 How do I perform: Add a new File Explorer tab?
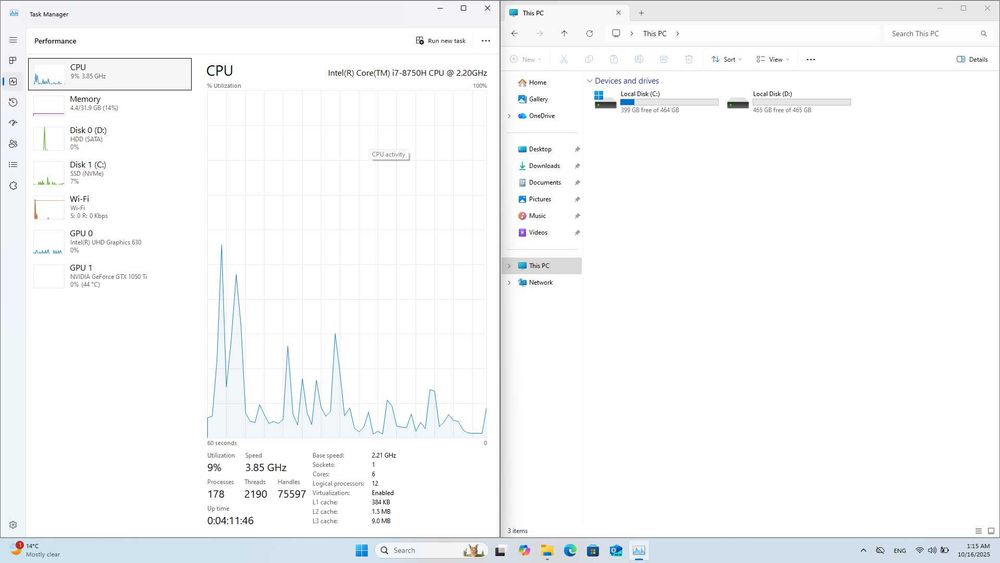point(641,13)
